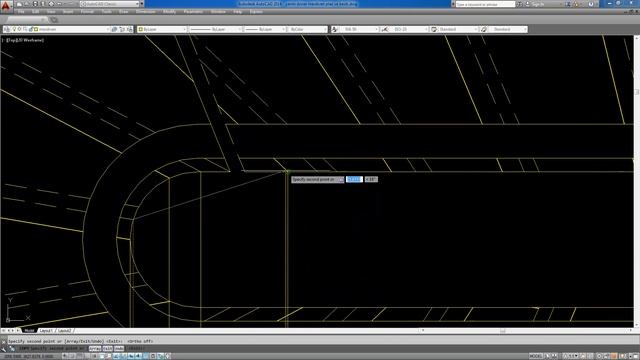Open the ByColor plot style dropdown
Image resolution: width=640 pixels, height=360 pixels.
tap(307, 29)
